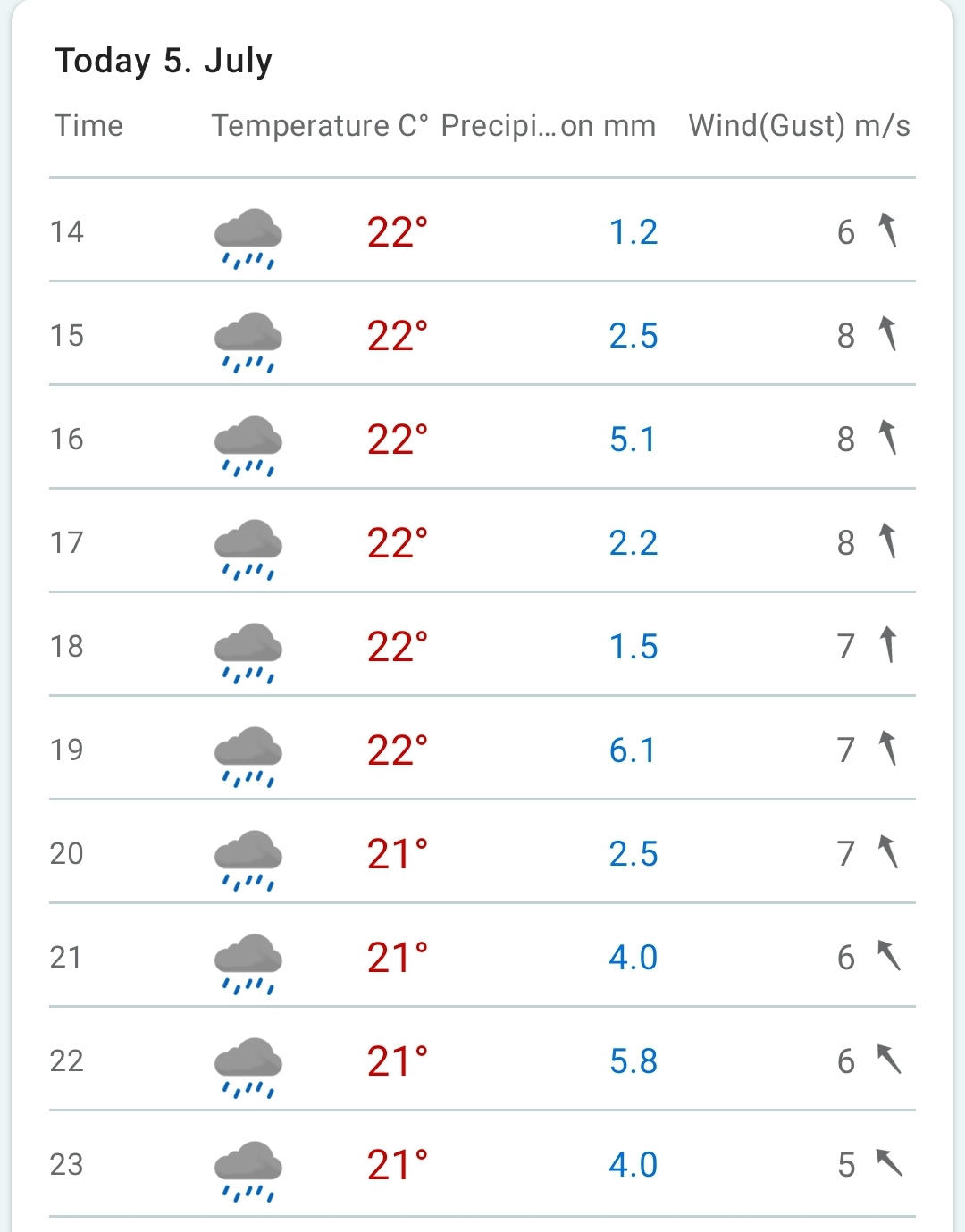Select the Temperature C° column header
This screenshot has width=965, height=1232.
(x=320, y=126)
